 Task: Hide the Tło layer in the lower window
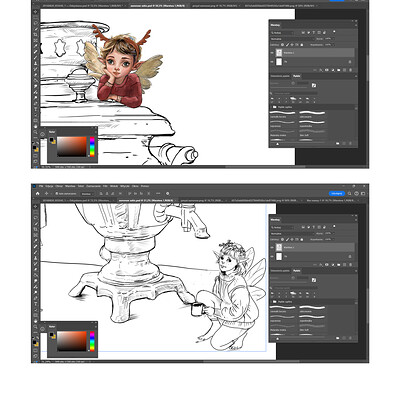click(x=272, y=256)
